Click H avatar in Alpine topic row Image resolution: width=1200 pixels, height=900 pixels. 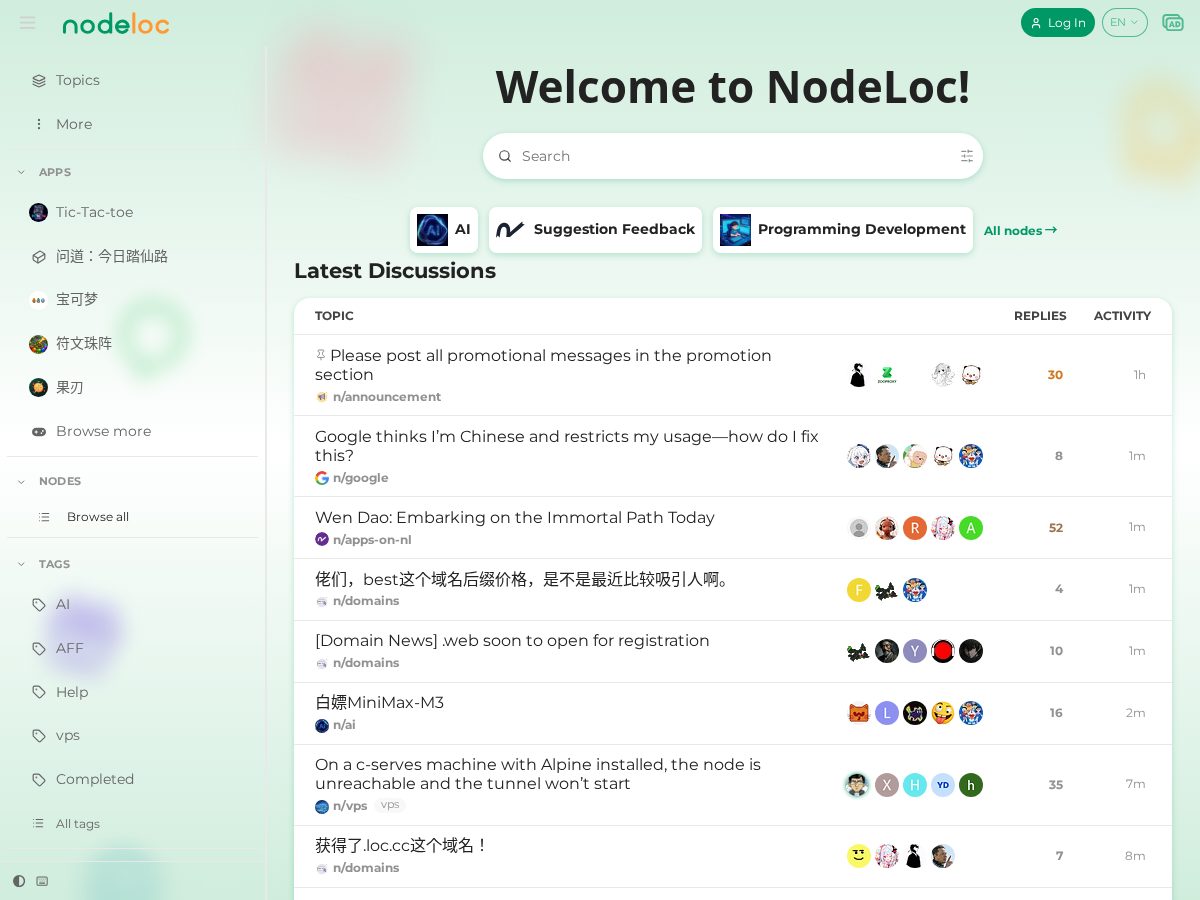[915, 785]
